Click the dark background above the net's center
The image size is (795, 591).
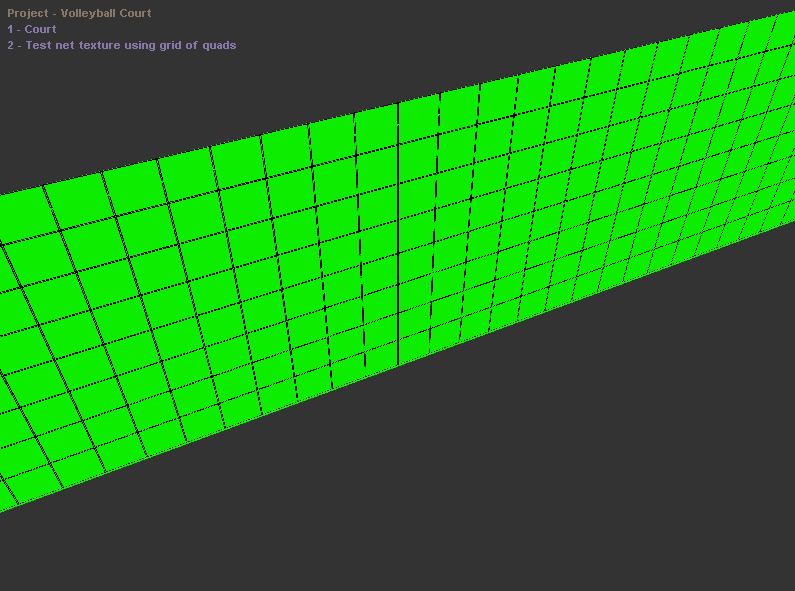pyautogui.click(x=400, y=50)
